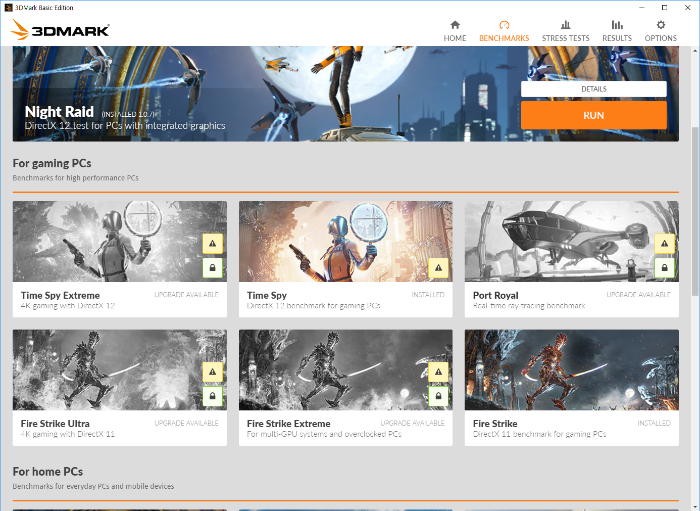Click the Fire Strike Ultra title
The width and height of the screenshot is (700, 511).
click(55, 424)
